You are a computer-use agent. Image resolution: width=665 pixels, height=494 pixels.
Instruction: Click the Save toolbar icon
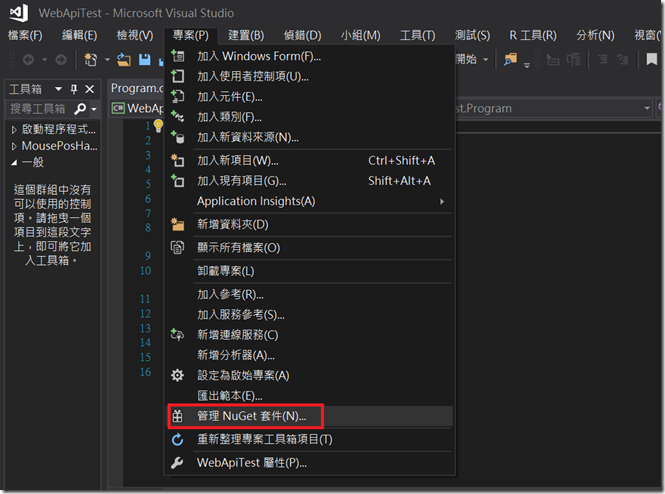point(145,59)
